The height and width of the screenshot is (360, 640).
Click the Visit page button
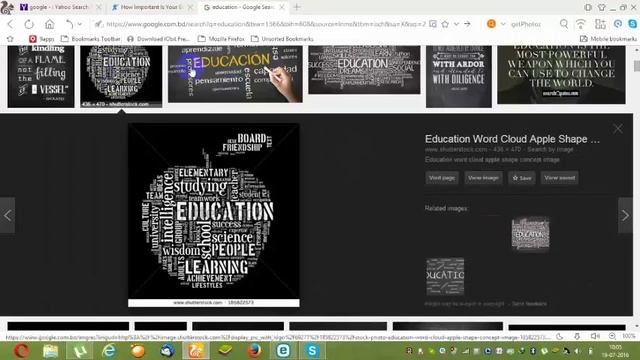coord(442,178)
